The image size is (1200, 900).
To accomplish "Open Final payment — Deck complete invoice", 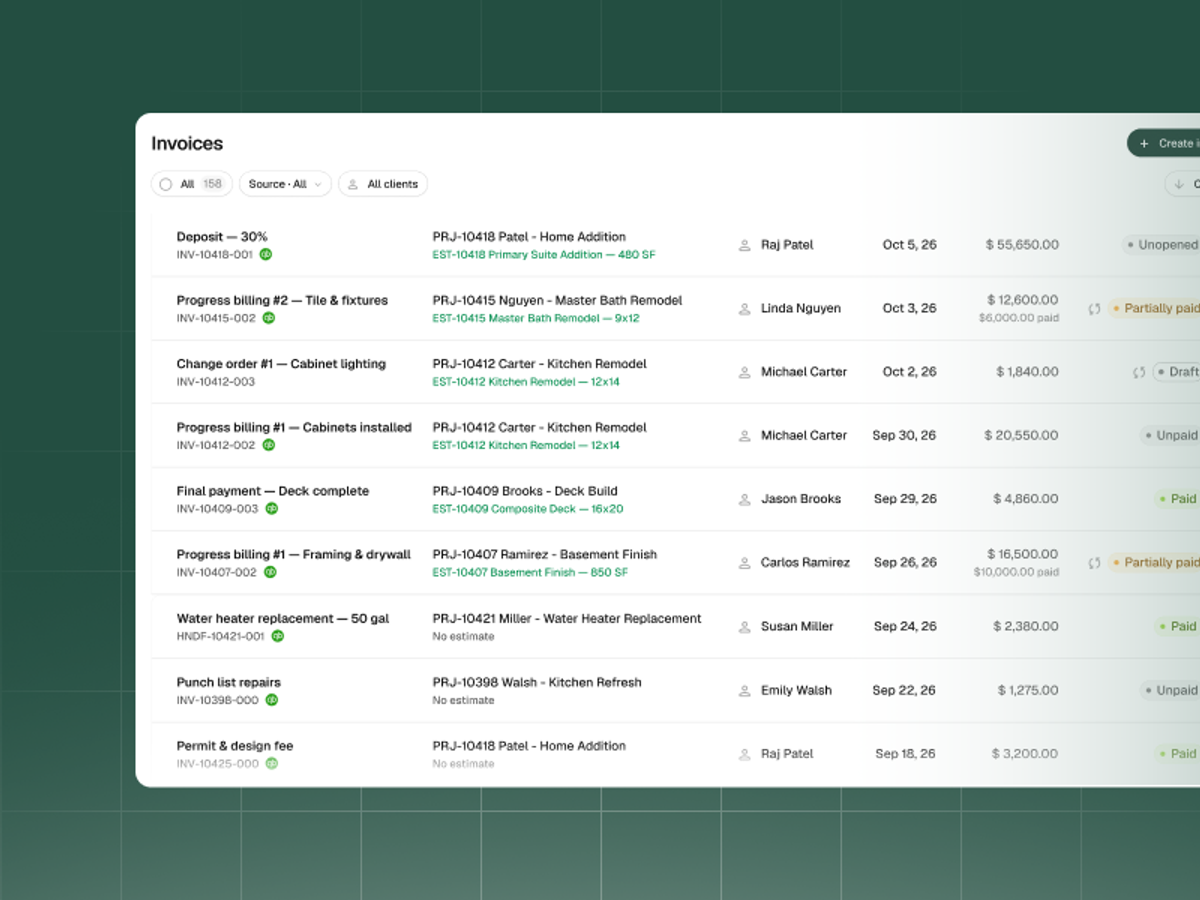I will pos(273,491).
